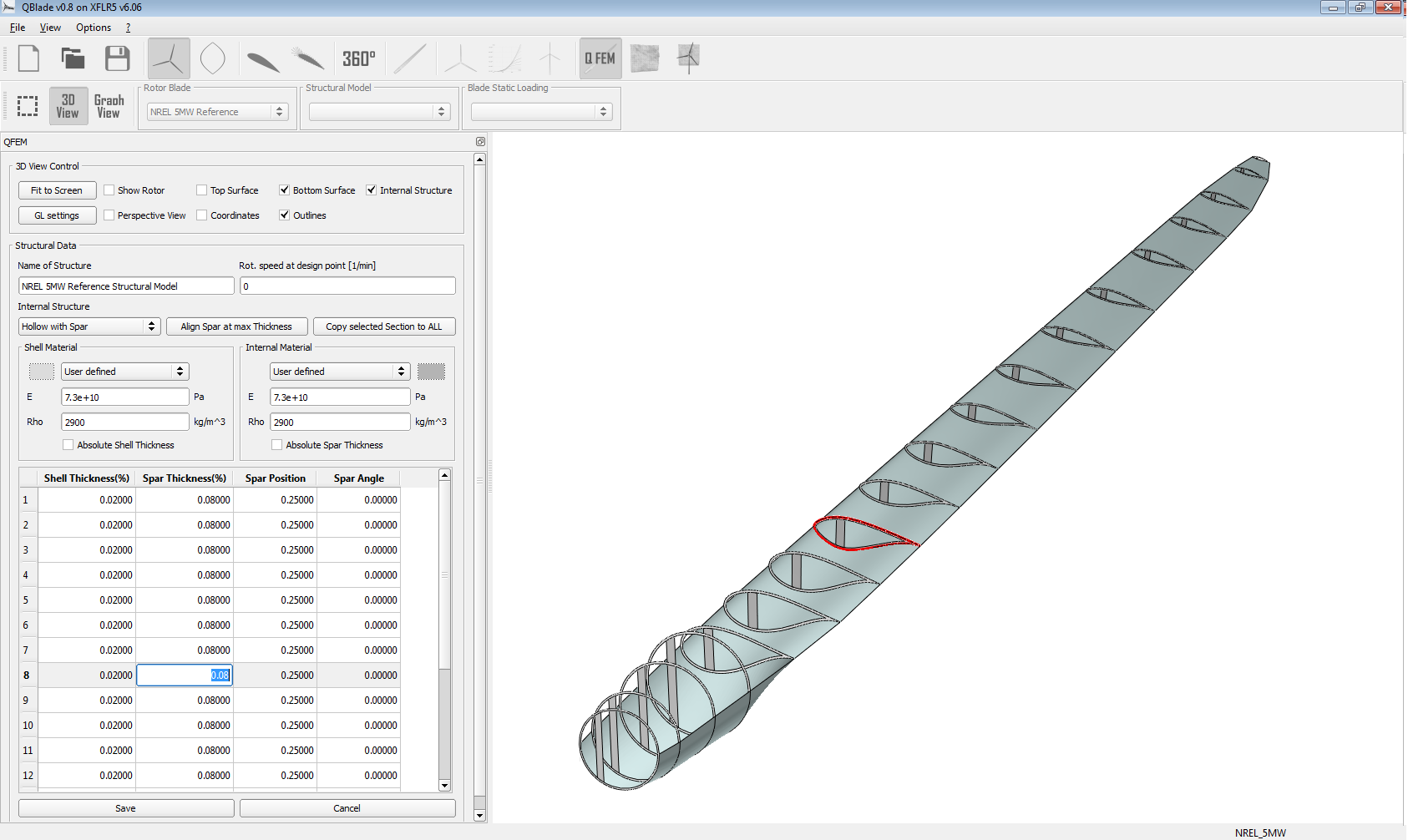Open the Shell Material dropdown
Screen dimensions: 1408x840
pyautogui.click(x=124, y=371)
